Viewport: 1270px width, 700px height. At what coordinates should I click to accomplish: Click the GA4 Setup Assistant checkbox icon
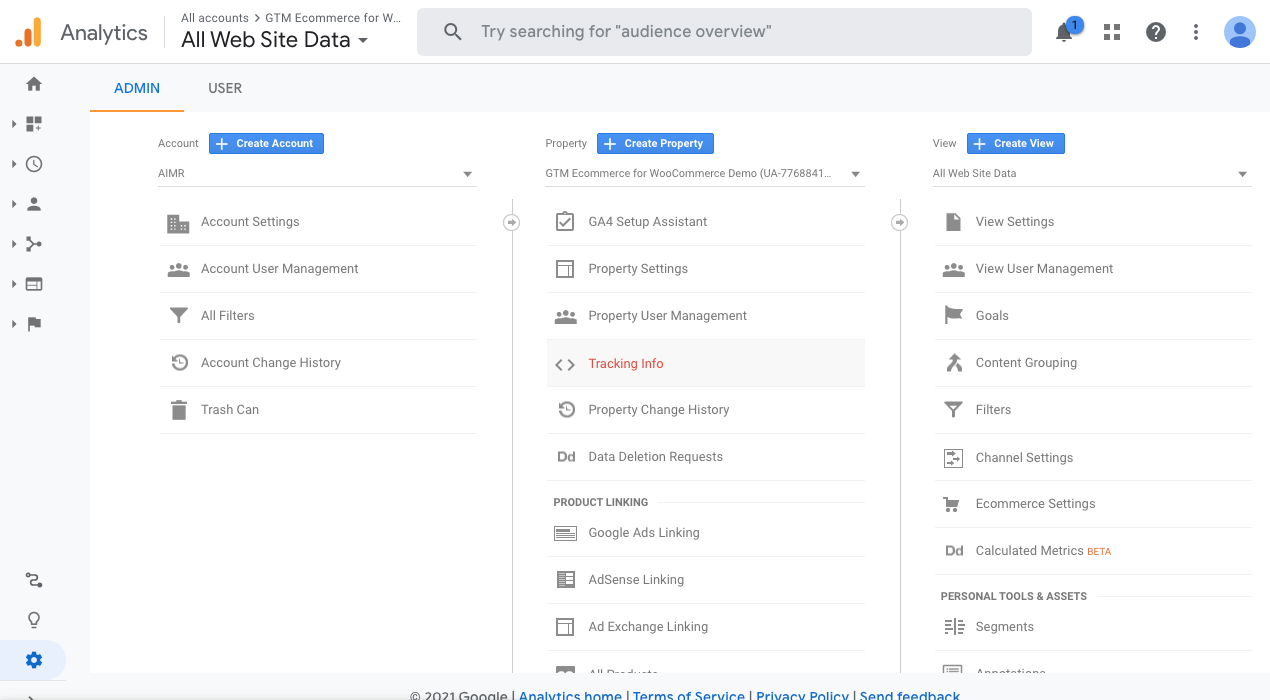(565, 222)
